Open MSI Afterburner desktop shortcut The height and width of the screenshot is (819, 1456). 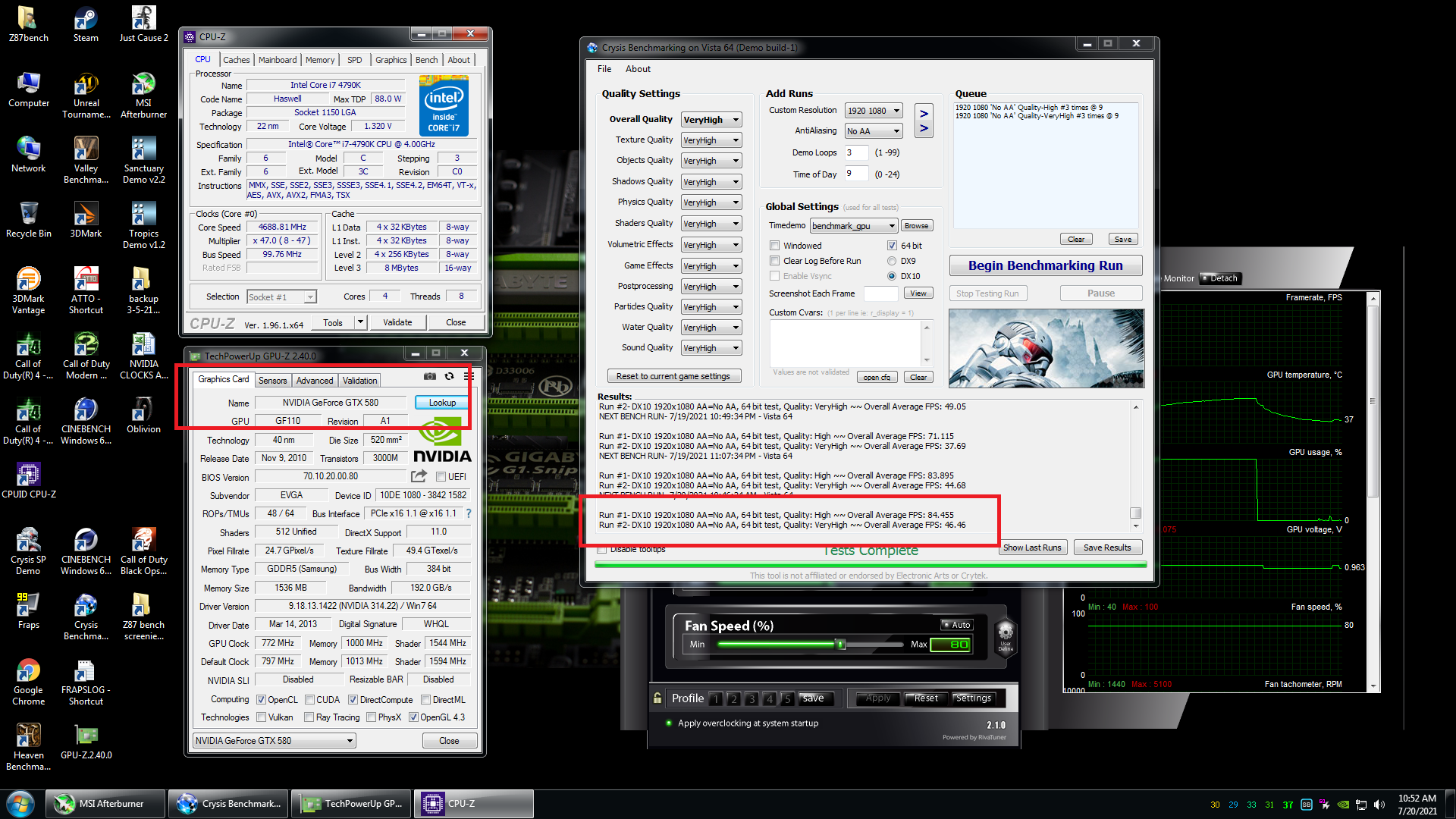pyautogui.click(x=143, y=96)
